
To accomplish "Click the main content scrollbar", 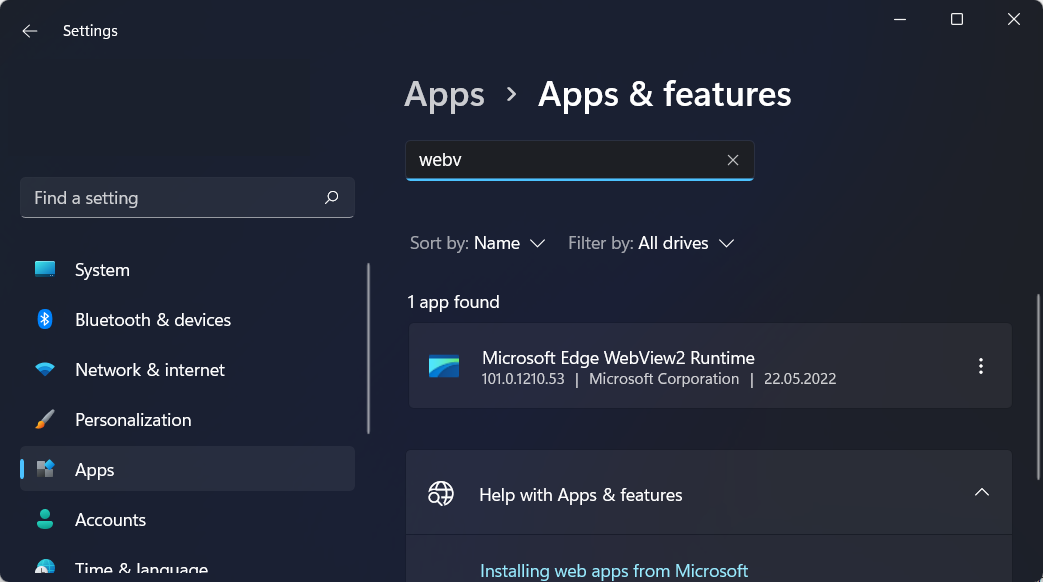I will pos(1038,386).
